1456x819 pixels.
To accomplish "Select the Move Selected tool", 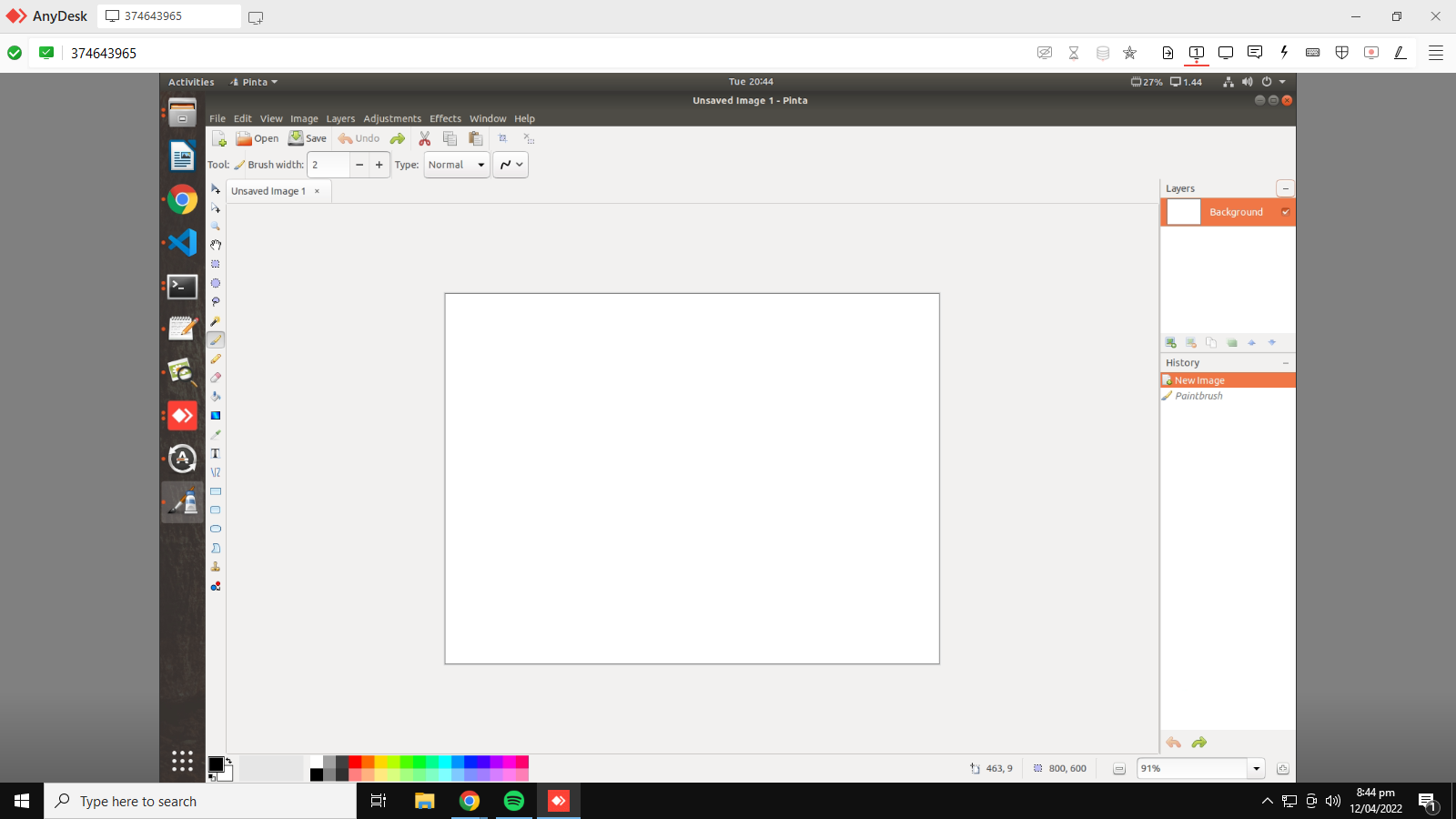I will click(x=216, y=189).
